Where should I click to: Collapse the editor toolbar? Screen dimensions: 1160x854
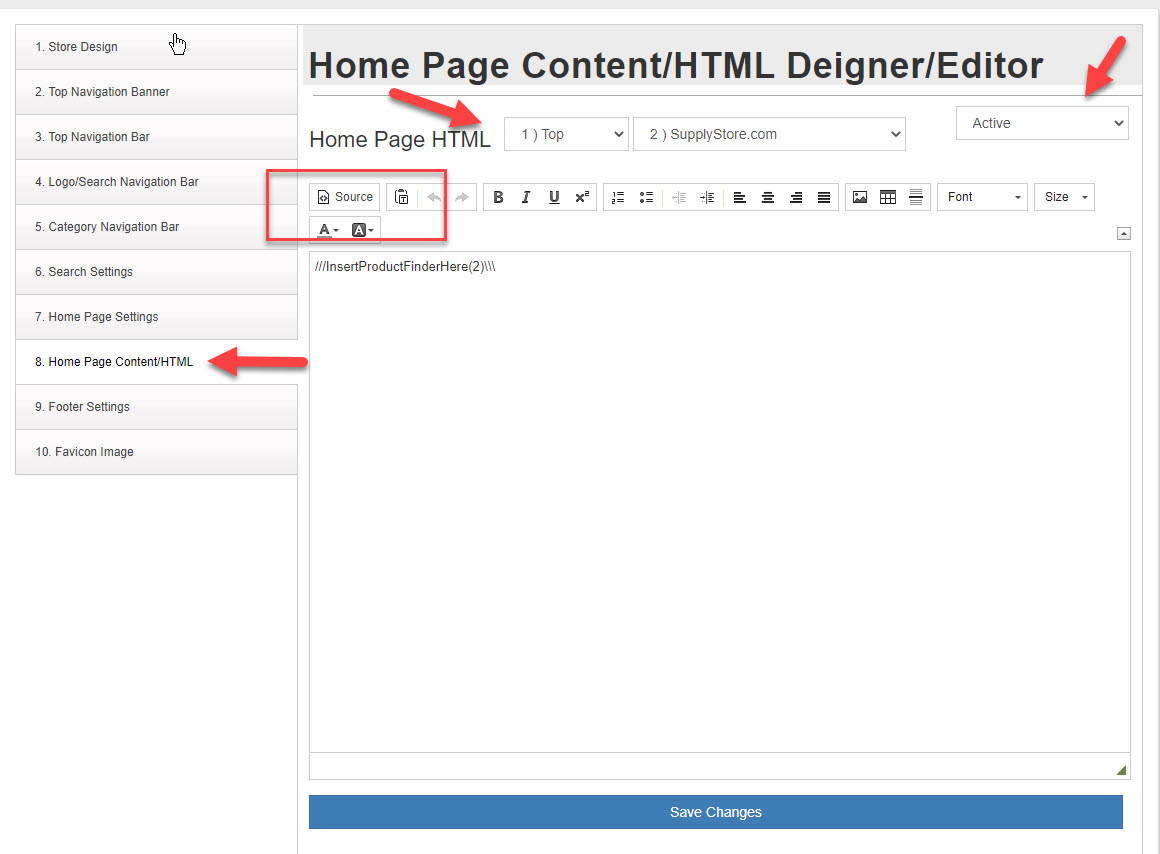click(1123, 234)
